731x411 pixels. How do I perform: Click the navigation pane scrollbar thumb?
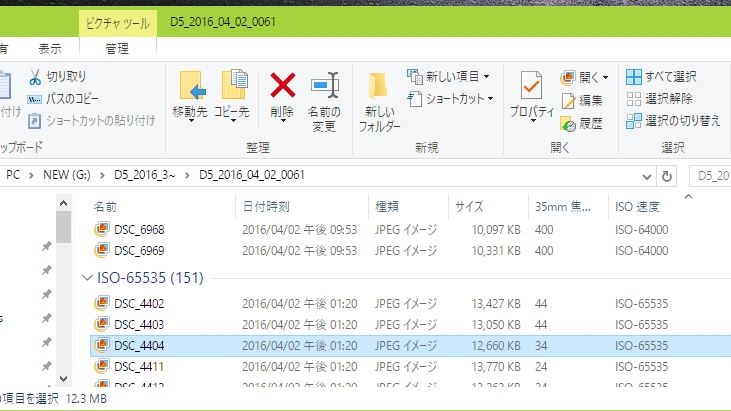click(x=64, y=227)
